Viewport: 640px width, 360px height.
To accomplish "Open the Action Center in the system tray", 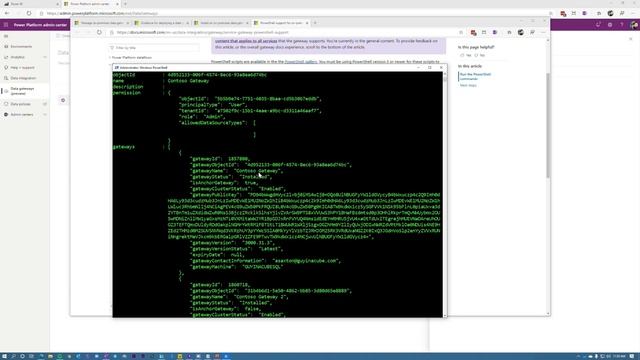I will 631,356.
